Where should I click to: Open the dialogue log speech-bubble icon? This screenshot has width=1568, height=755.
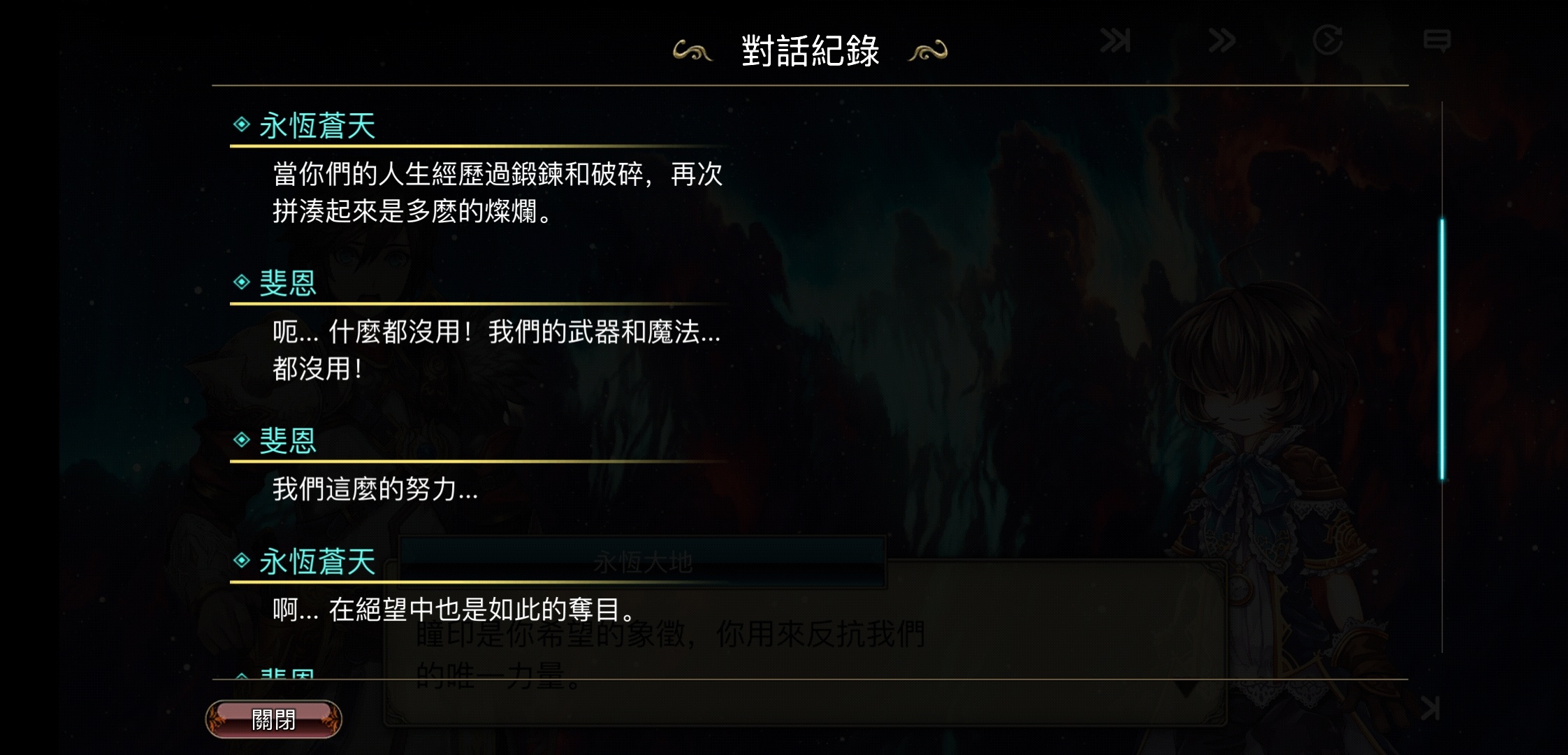[1437, 41]
